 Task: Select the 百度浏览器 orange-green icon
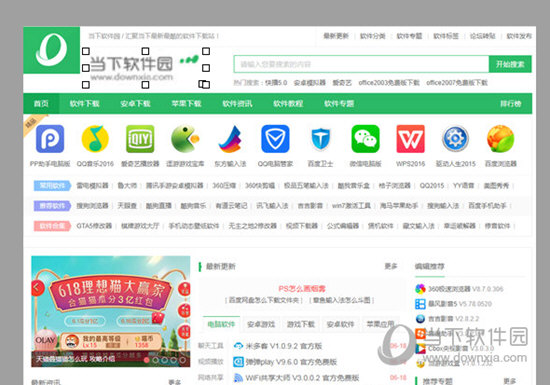point(501,139)
